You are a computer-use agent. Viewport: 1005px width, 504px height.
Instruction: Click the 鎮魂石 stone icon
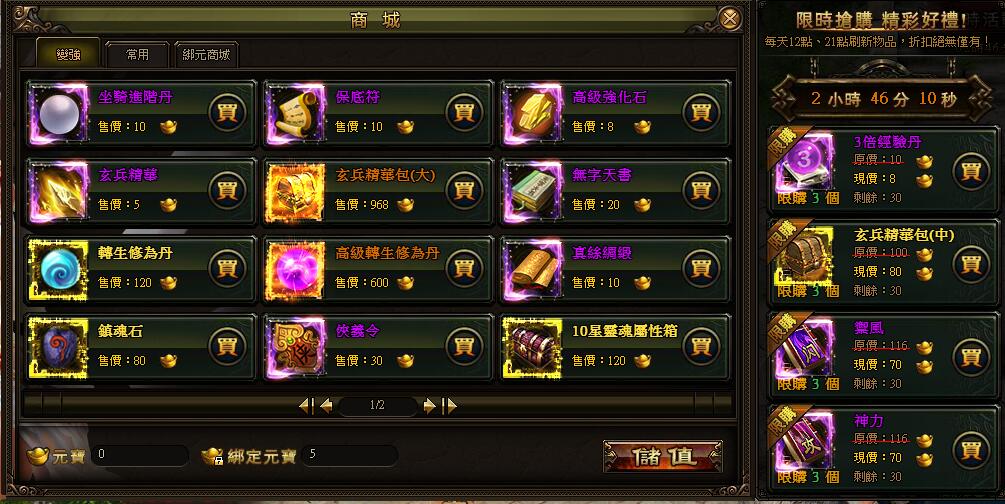click(x=59, y=348)
